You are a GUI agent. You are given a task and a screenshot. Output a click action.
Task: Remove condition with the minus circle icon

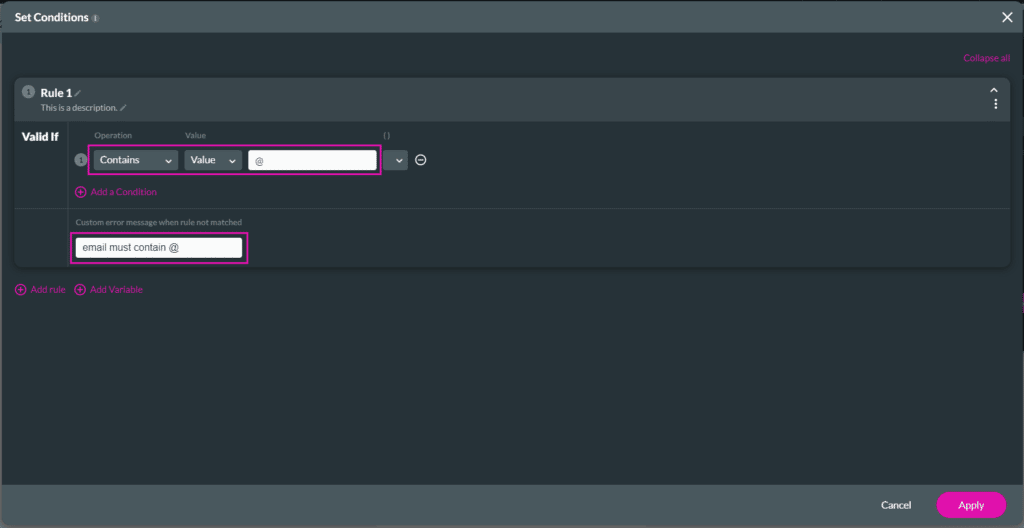click(421, 160)
